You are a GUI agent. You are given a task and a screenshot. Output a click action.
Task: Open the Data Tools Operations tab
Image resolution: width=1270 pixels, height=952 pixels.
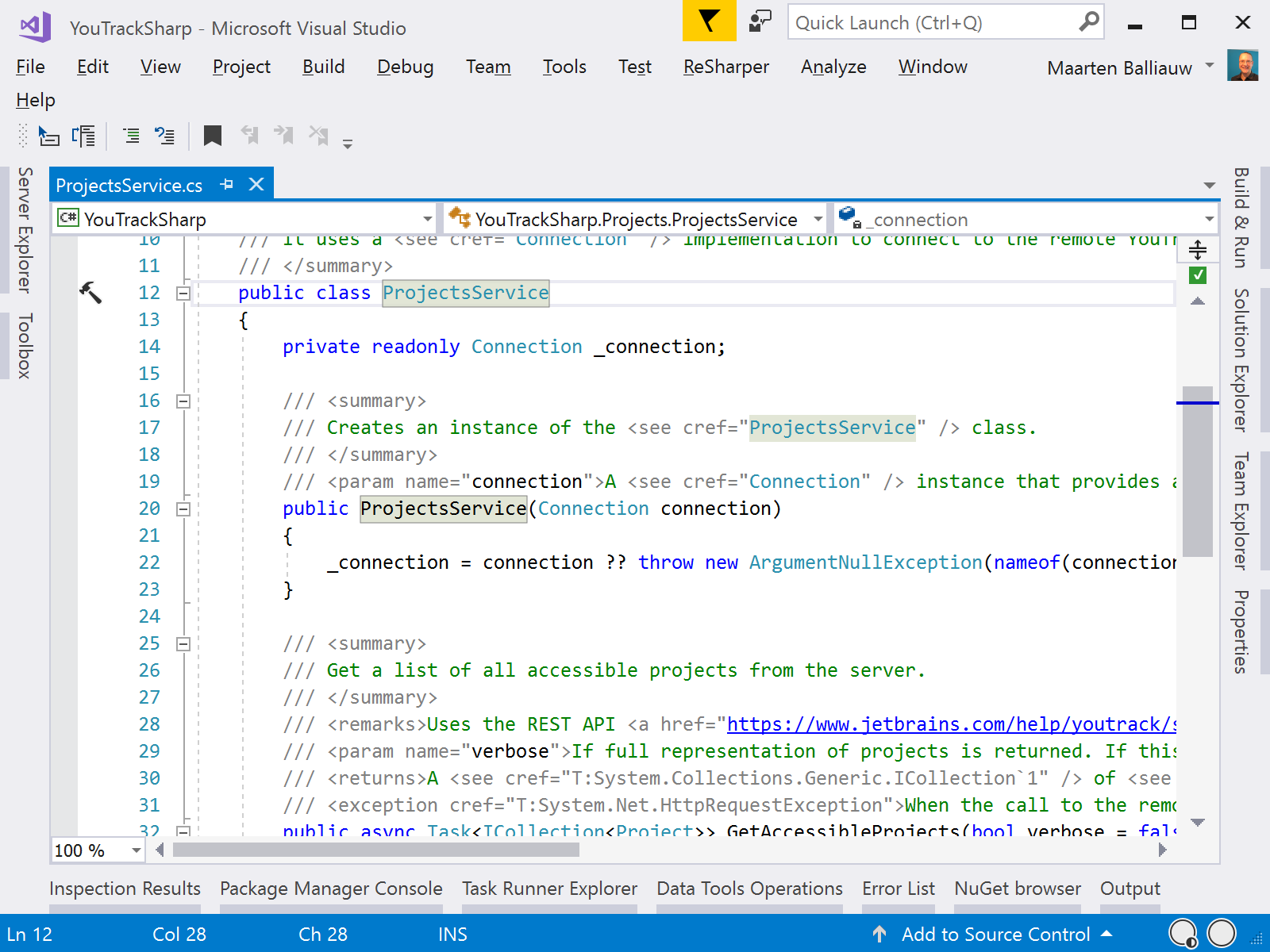pos(750,889)
